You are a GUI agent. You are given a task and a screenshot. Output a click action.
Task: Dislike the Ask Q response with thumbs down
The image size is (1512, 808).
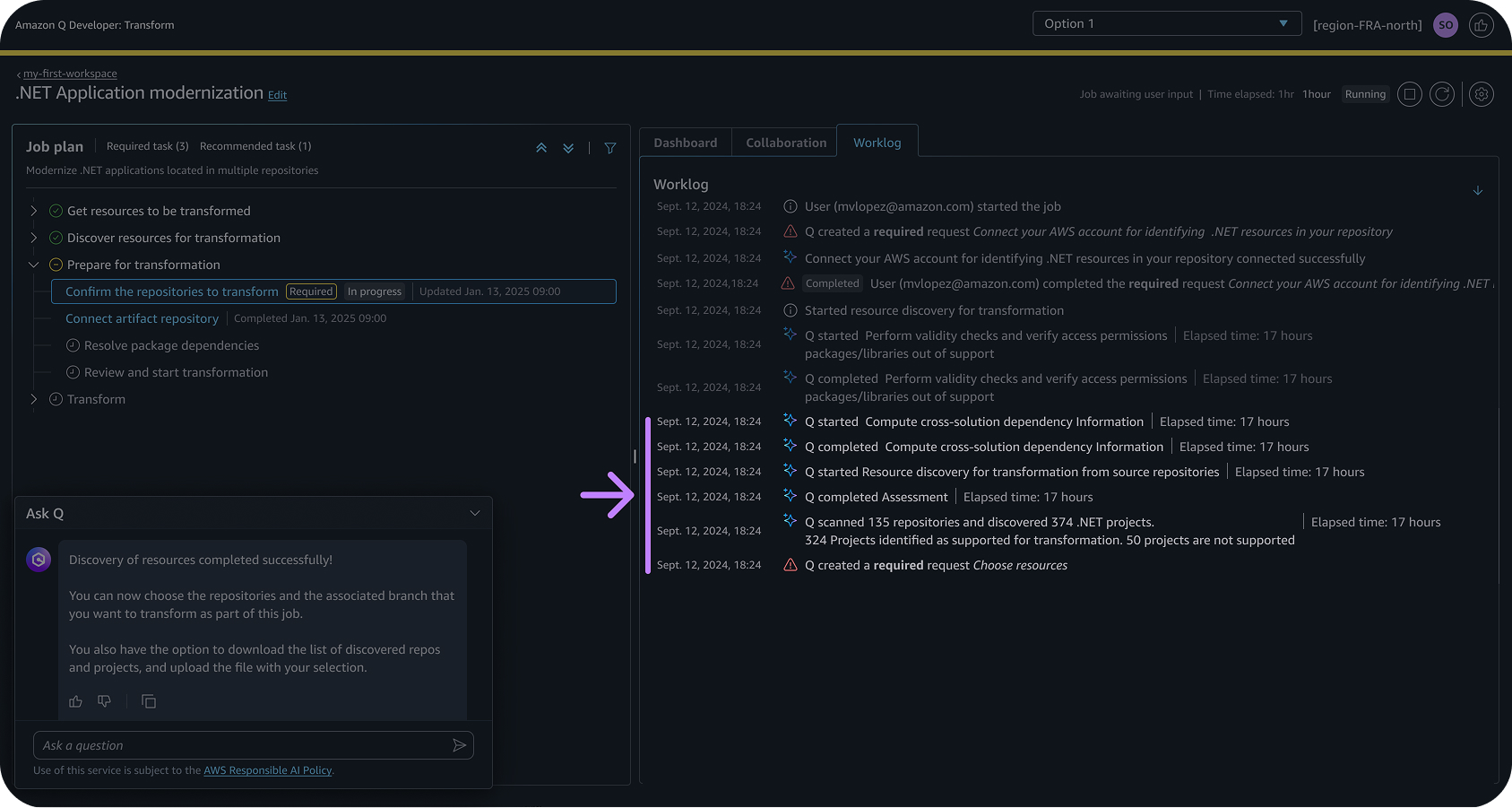pyautogui.click(x=104, y=701)
